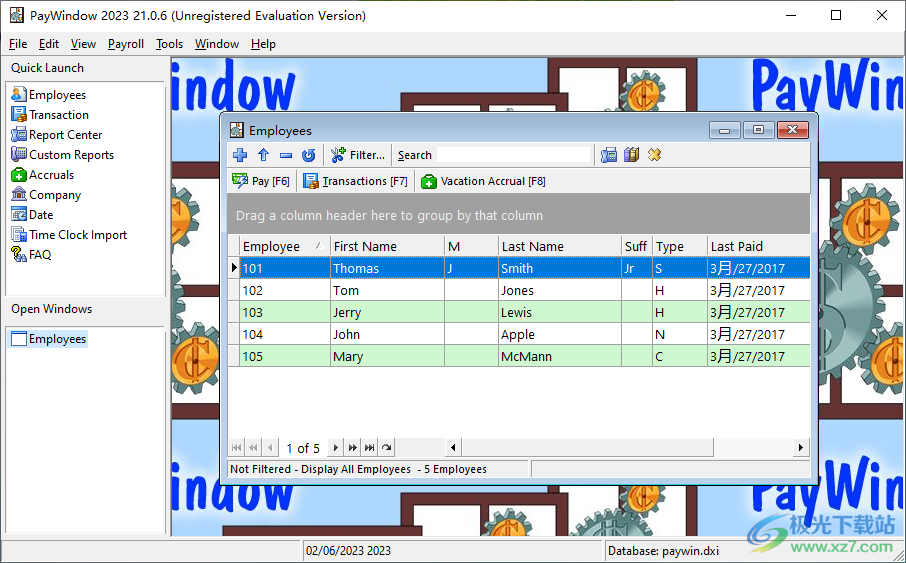Click the yellow X clear icon
Screen dimensions: 906x563
coord(654,155)
